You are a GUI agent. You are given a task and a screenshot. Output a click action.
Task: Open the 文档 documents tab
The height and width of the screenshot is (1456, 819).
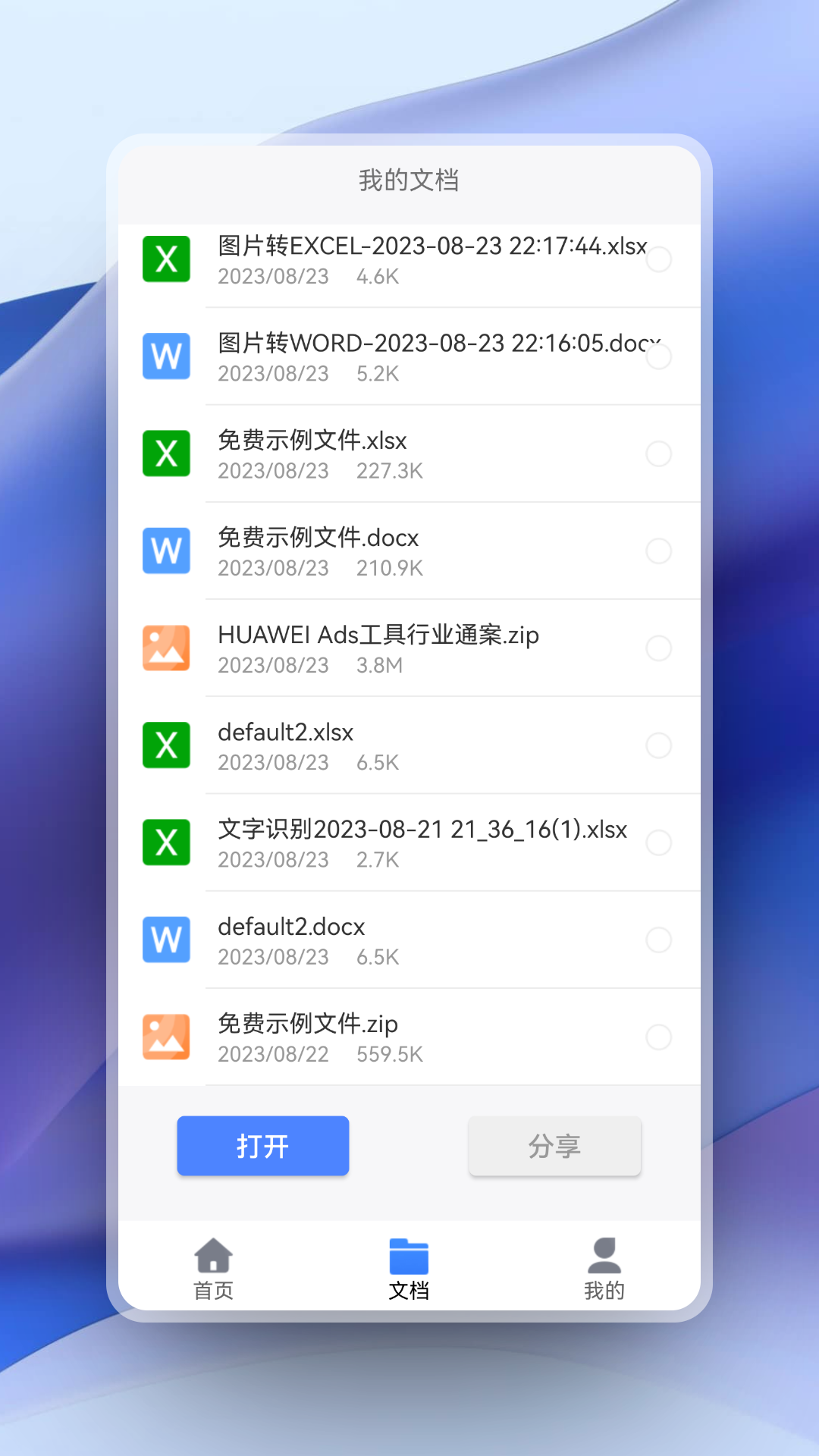point(409,1269)
